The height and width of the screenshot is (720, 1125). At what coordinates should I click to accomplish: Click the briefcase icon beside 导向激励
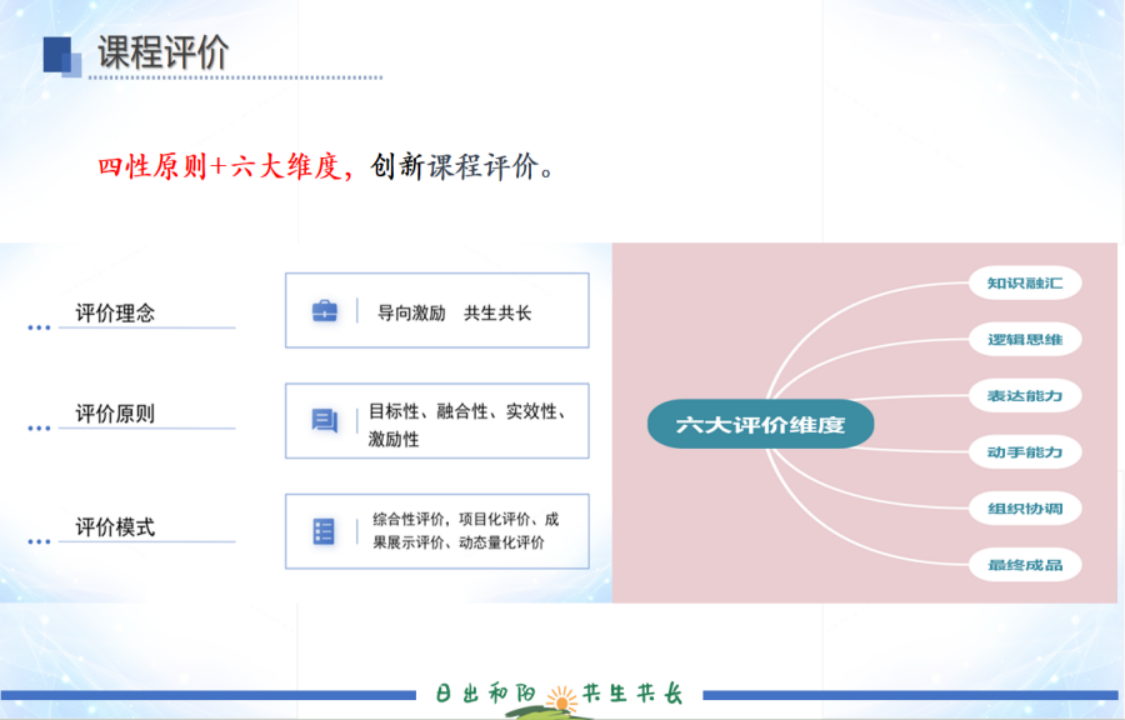pyautogui.click(x=324, y=311)
